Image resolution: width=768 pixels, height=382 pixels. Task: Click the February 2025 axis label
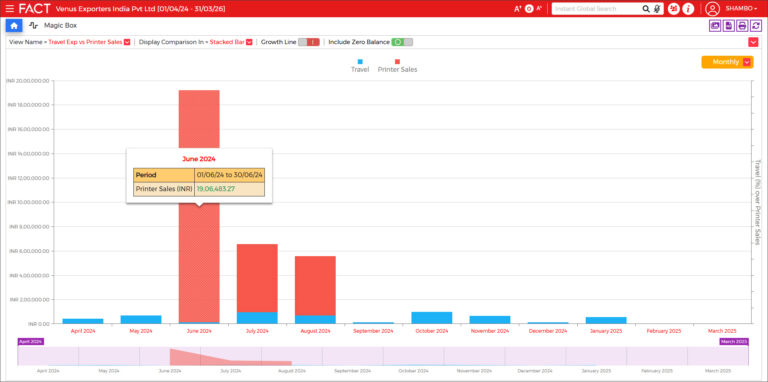coord(664,331)
